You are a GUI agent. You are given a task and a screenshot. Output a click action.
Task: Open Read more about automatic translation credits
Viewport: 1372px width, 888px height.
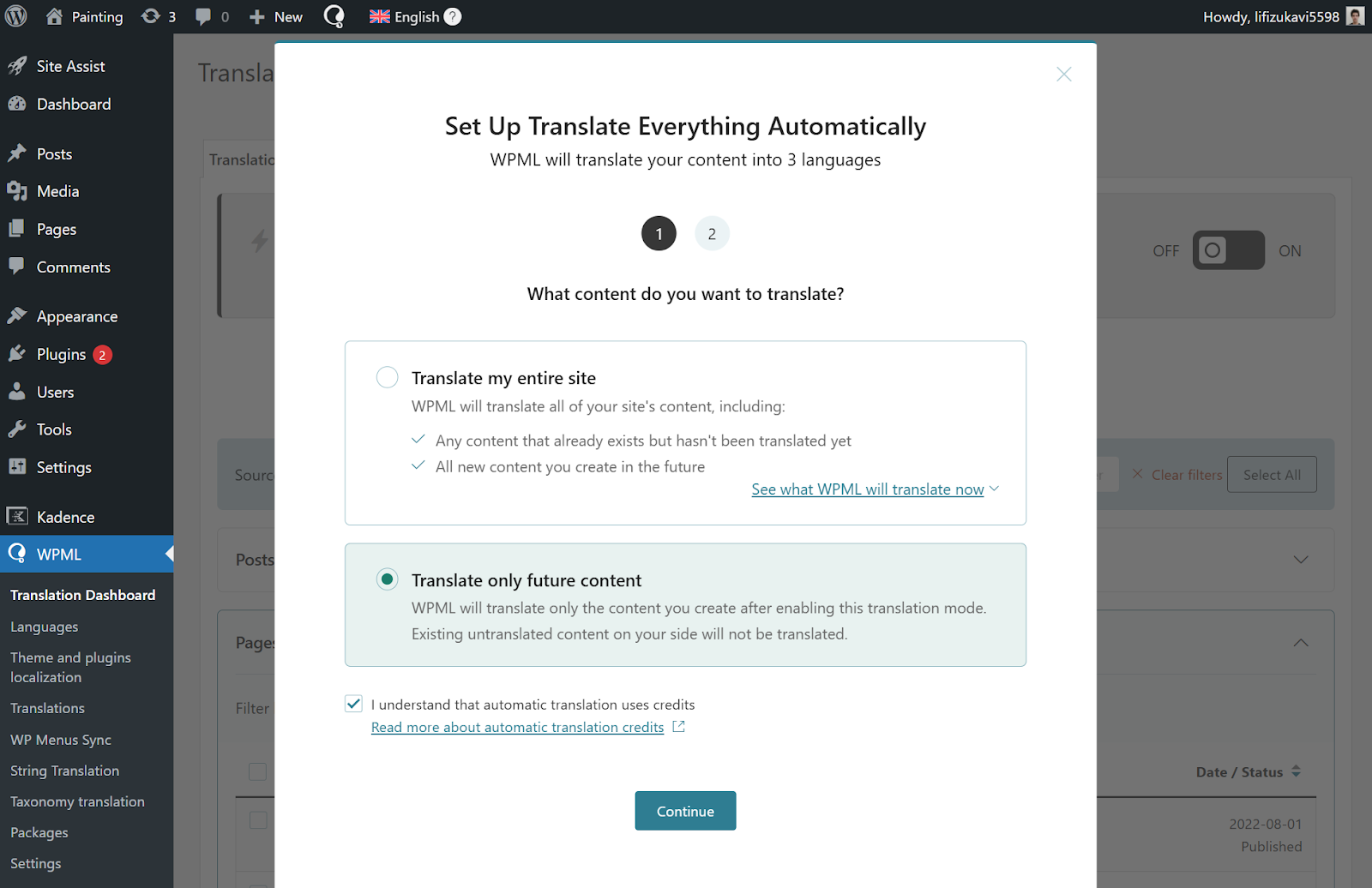tap(517, 727)
